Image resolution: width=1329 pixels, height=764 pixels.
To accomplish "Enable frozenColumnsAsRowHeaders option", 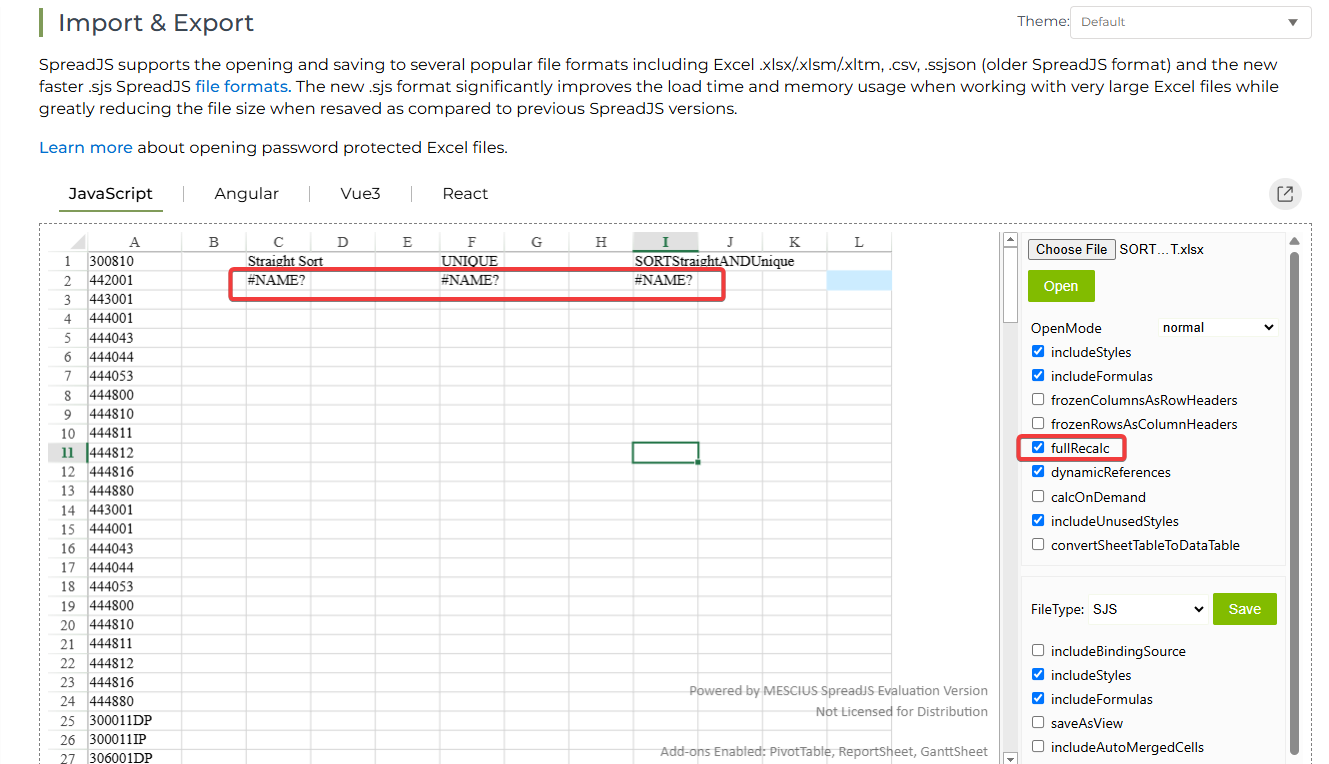I will click(1038, 400).
